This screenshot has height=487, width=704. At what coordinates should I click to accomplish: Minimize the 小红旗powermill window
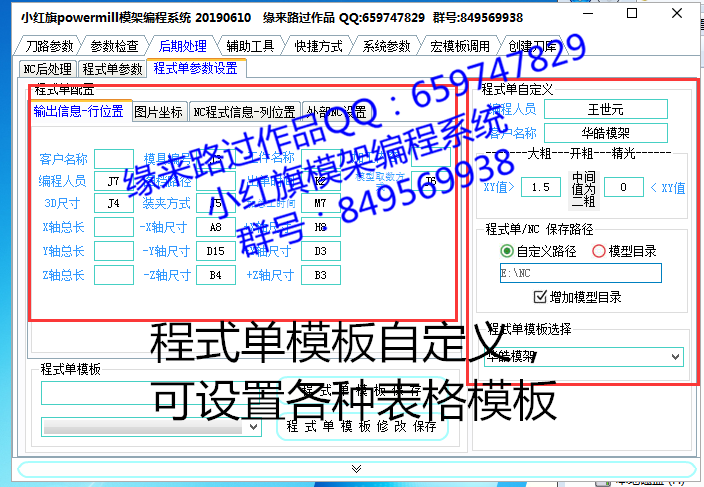[x=588, y=13]
